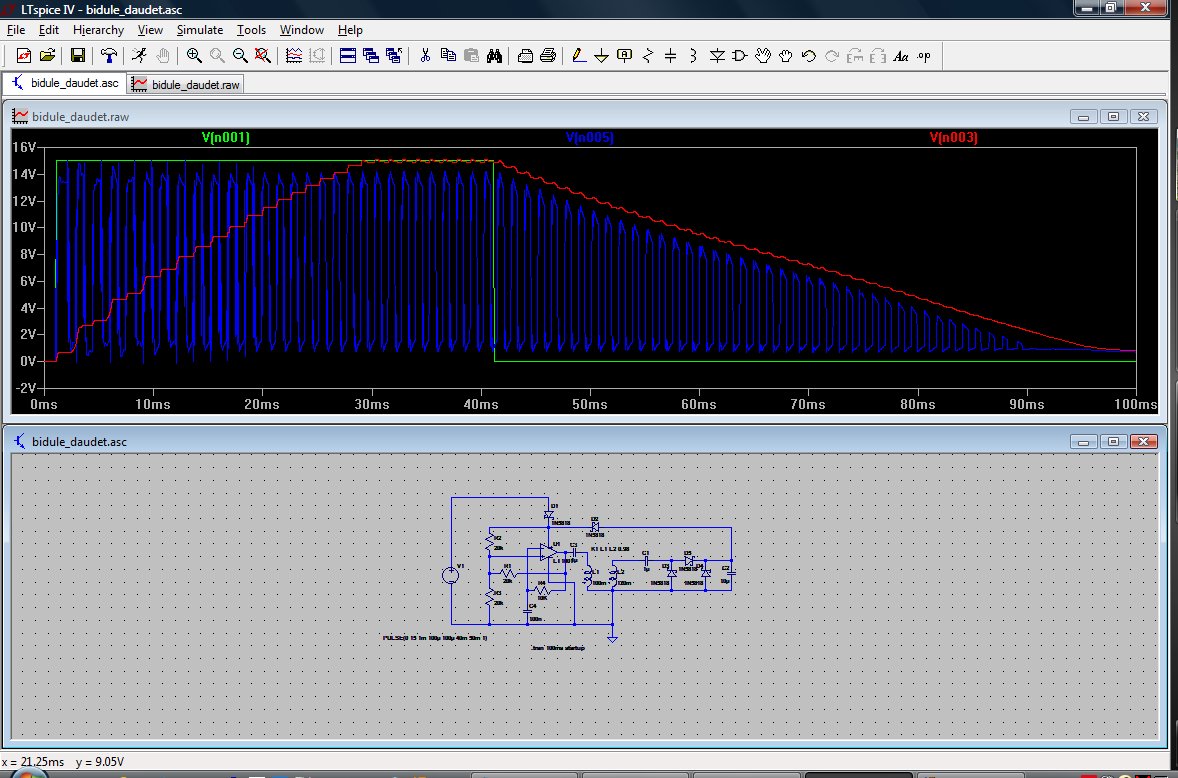Click the Cut scissors icon

(x=424, y=56)
